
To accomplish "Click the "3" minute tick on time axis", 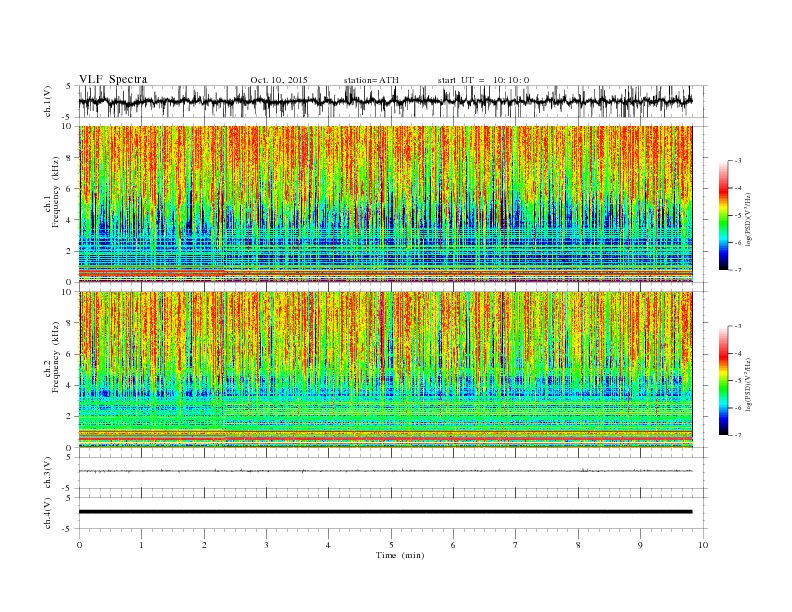I will [x=266, y=545].
